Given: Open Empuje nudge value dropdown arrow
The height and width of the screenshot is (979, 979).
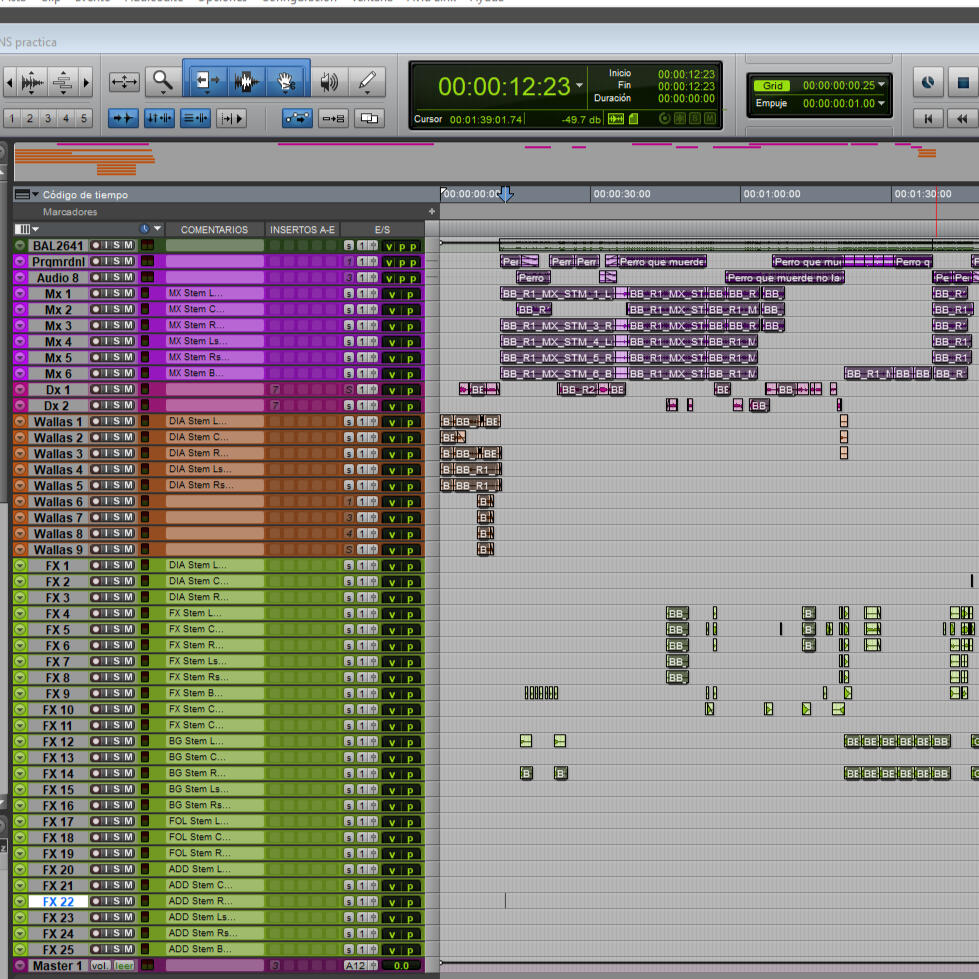Looking at the screenshot, I should click(x=882, y=103).
